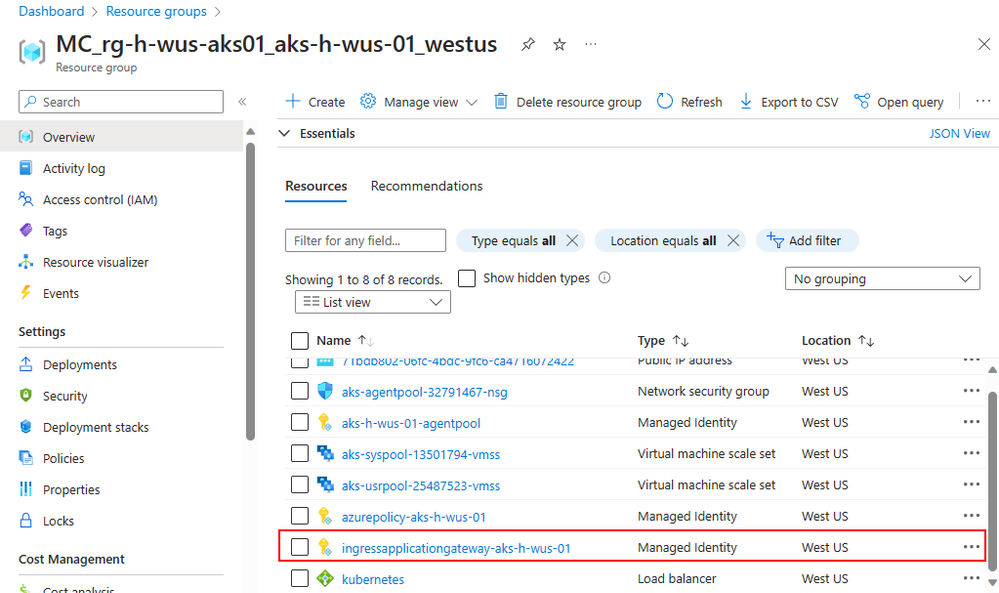Open Overview in sidebar

(121, 137)
